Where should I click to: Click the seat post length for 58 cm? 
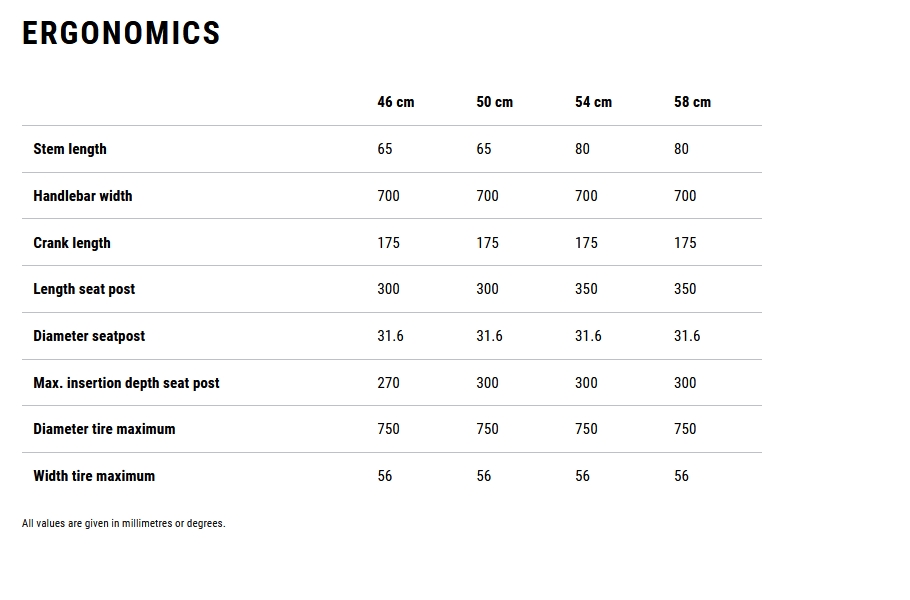click(685, 289)
